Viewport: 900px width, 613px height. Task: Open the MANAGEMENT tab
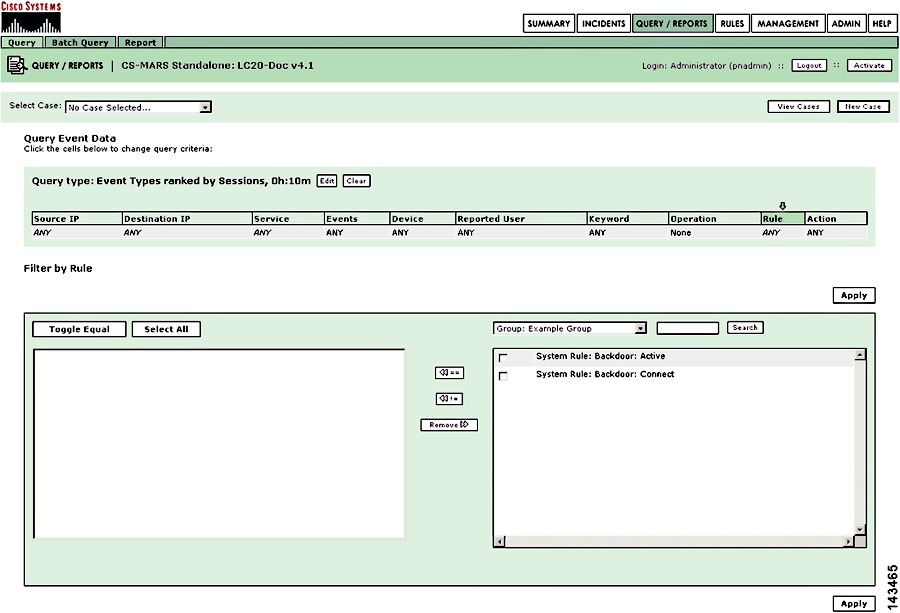[788, 24]
